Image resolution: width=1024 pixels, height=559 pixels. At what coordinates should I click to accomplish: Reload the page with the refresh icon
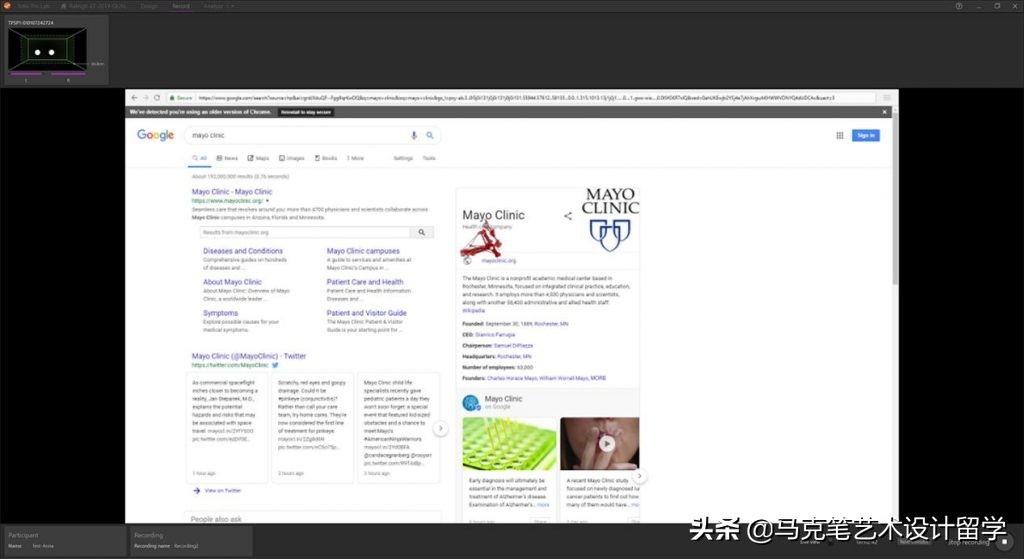(157, 97)
